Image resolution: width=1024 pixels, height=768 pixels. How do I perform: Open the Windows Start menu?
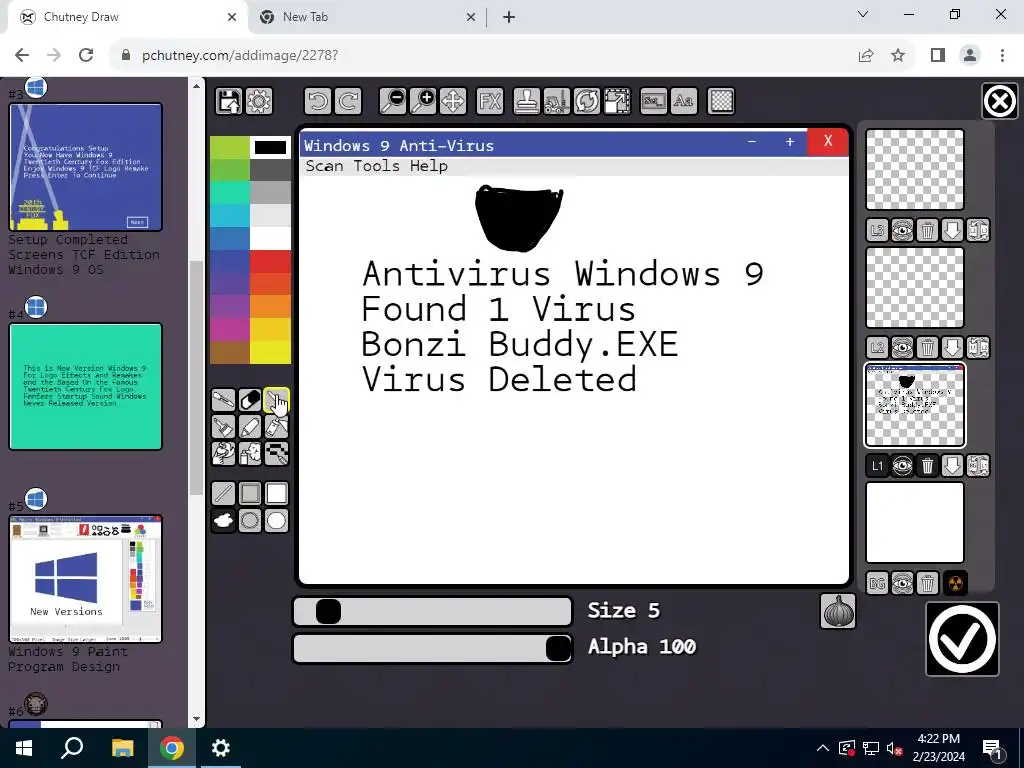tap(24, 748)
